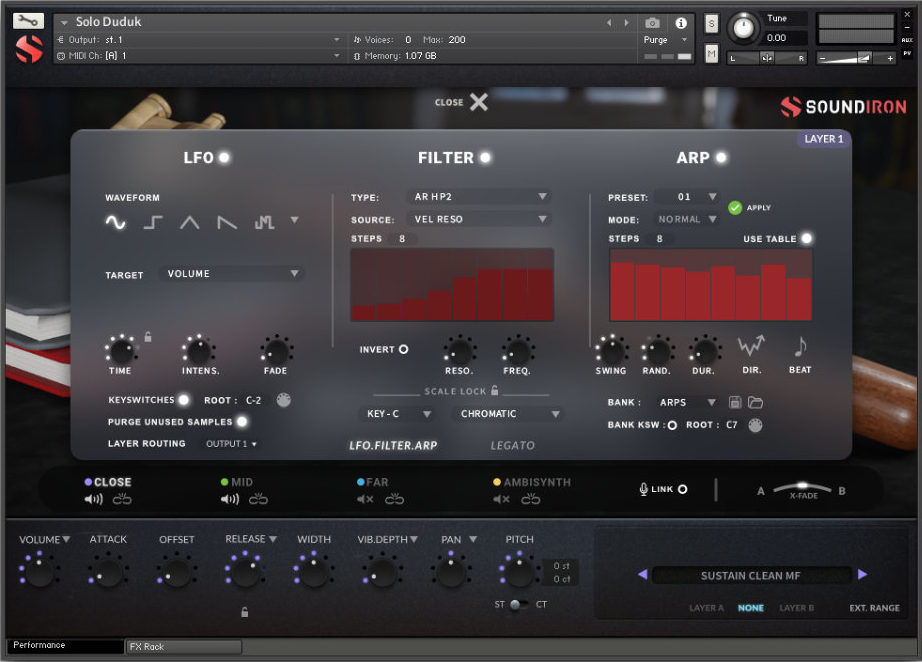Image resolution: width=922 pixels, height=662 pixels.
Task: Enable the PURGE UNUSED SAMPLES option
Action: pos(240,422)
